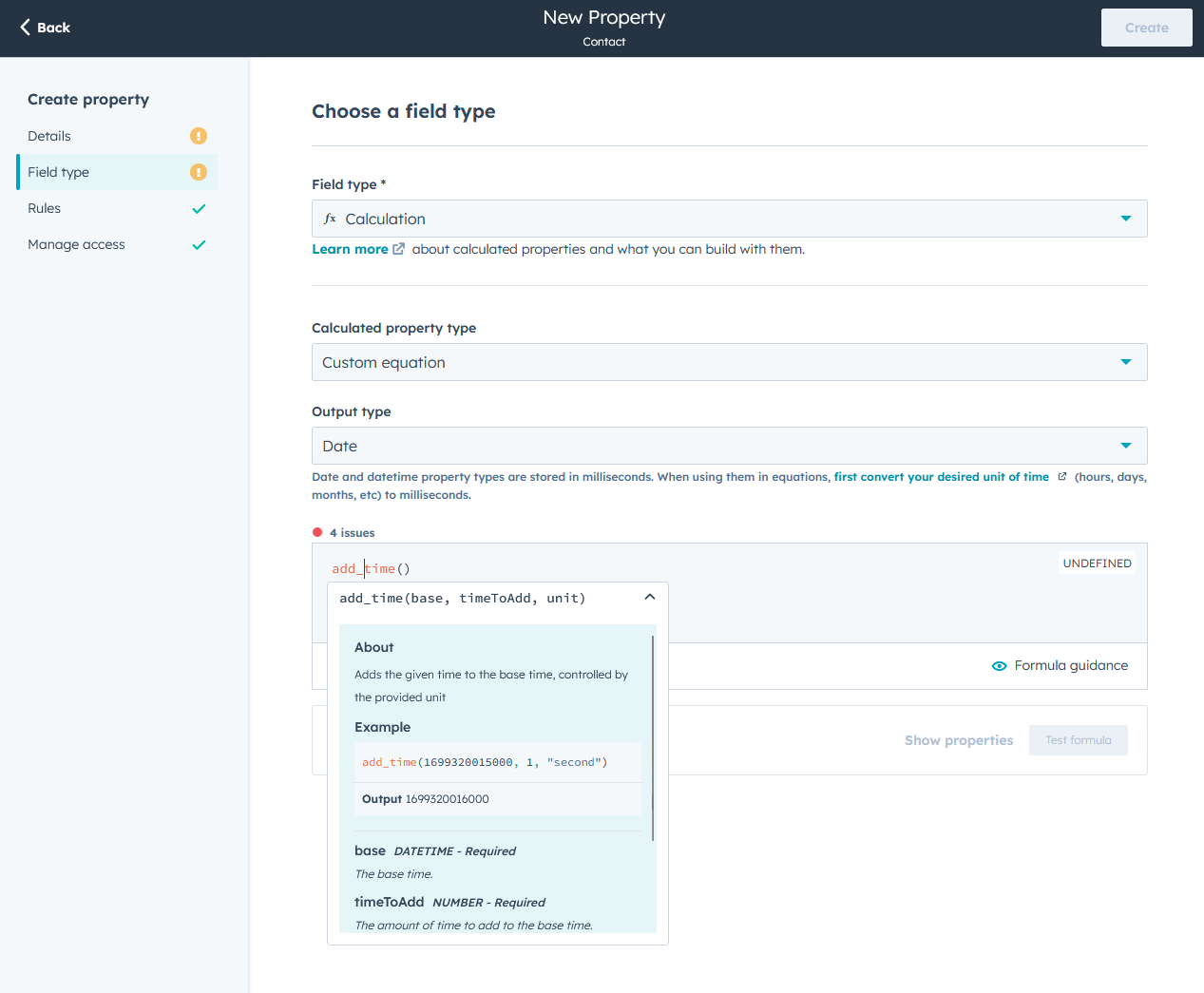The height and width of the screenshot is (993, 1204).
Task: Click the green checkmark beside Rules
Action: coord(198,208)
